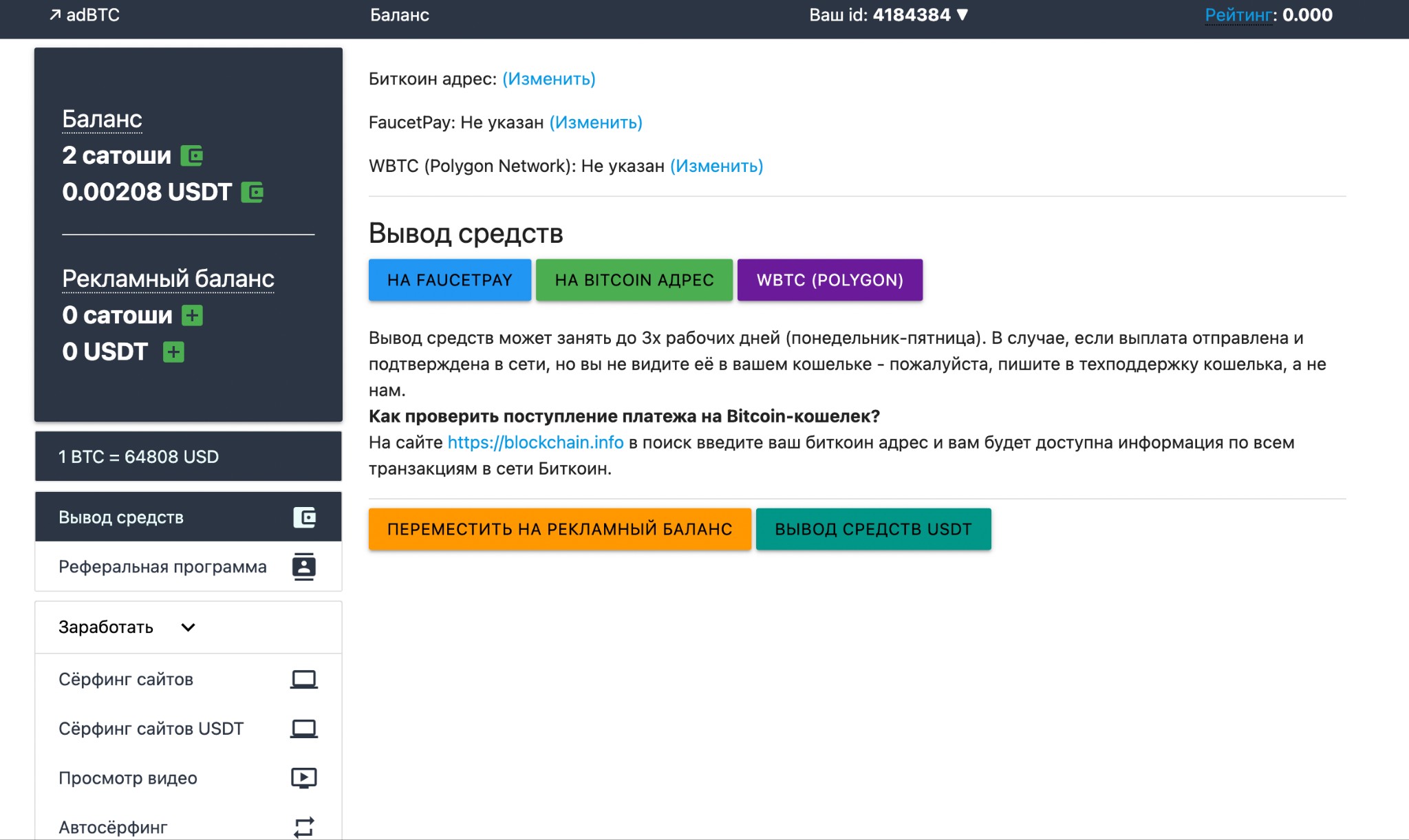Click wallet icon beside 0.00208 USDT balance
Viewport: 1409px width, 840px height.
click(x=252, y=193)
